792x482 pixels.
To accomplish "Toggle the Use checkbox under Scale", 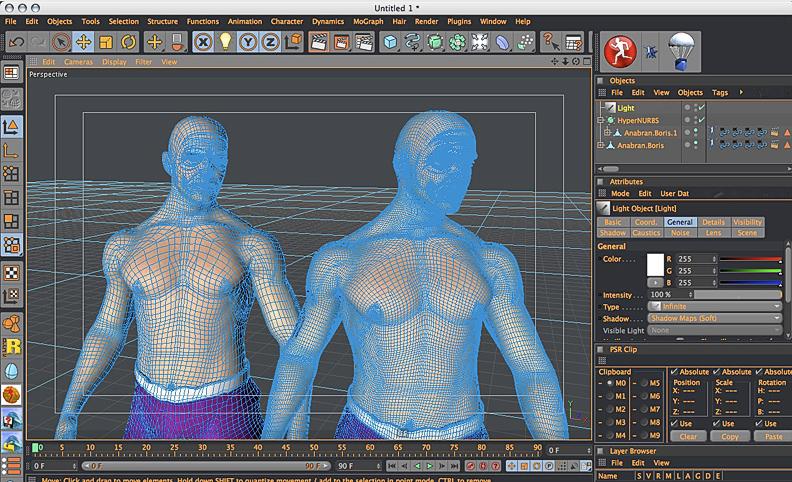I will (x=716, y=423).
